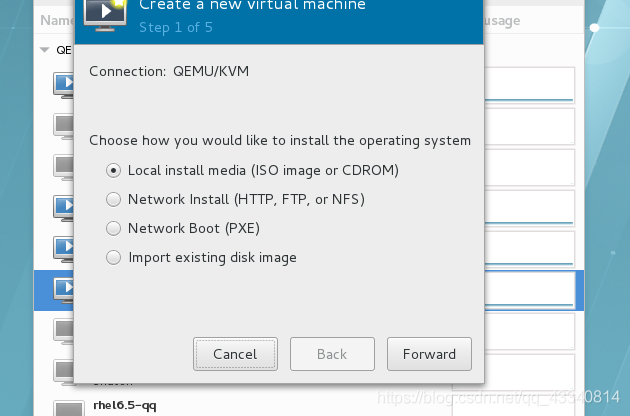Select running VM icon just above highlighted row

[x=63, y=249]
